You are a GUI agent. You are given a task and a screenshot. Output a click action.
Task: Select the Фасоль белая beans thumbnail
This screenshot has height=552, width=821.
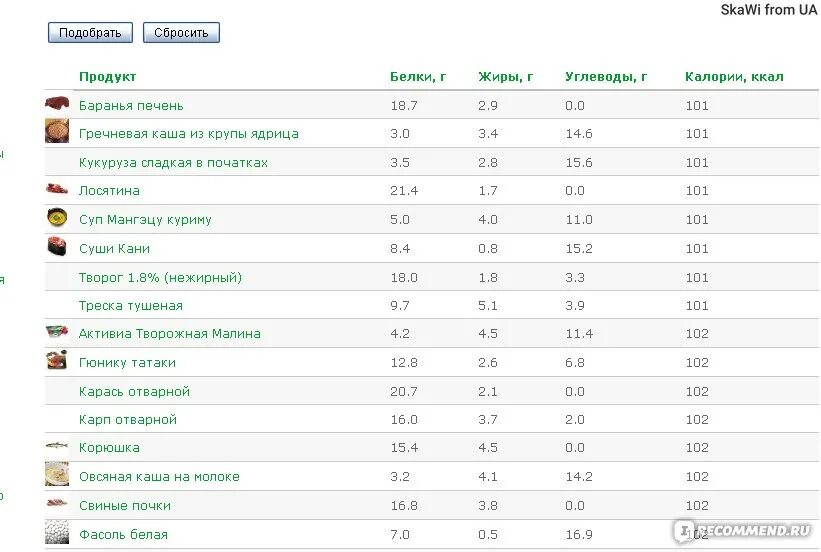(x=57, y=532)
